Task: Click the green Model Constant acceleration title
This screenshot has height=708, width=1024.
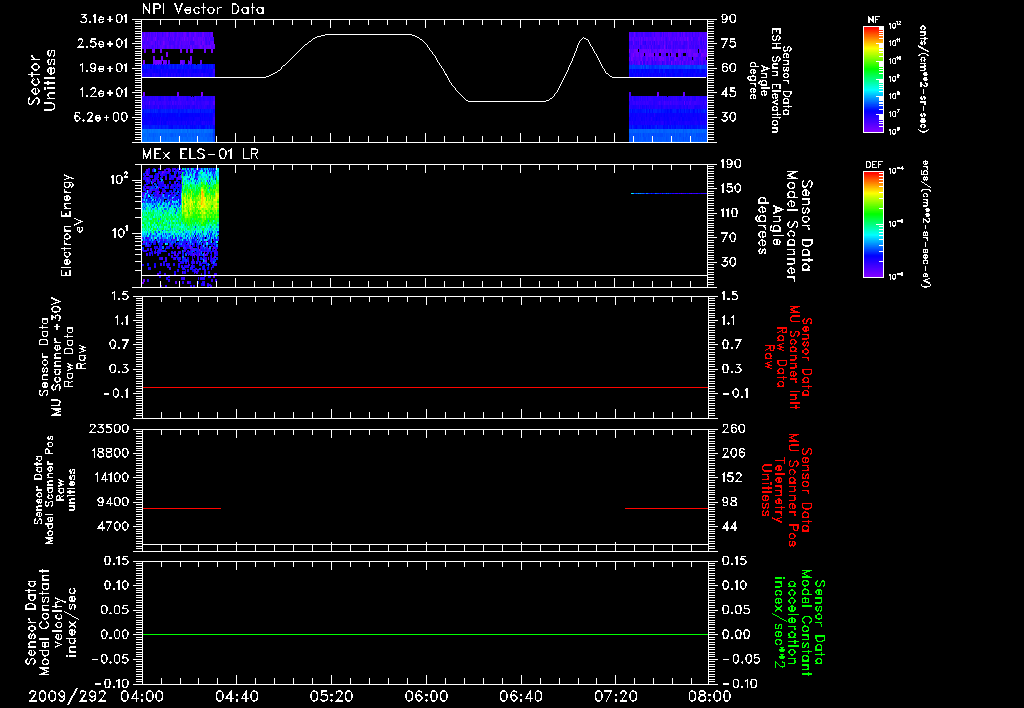Action: pos(799,622)
